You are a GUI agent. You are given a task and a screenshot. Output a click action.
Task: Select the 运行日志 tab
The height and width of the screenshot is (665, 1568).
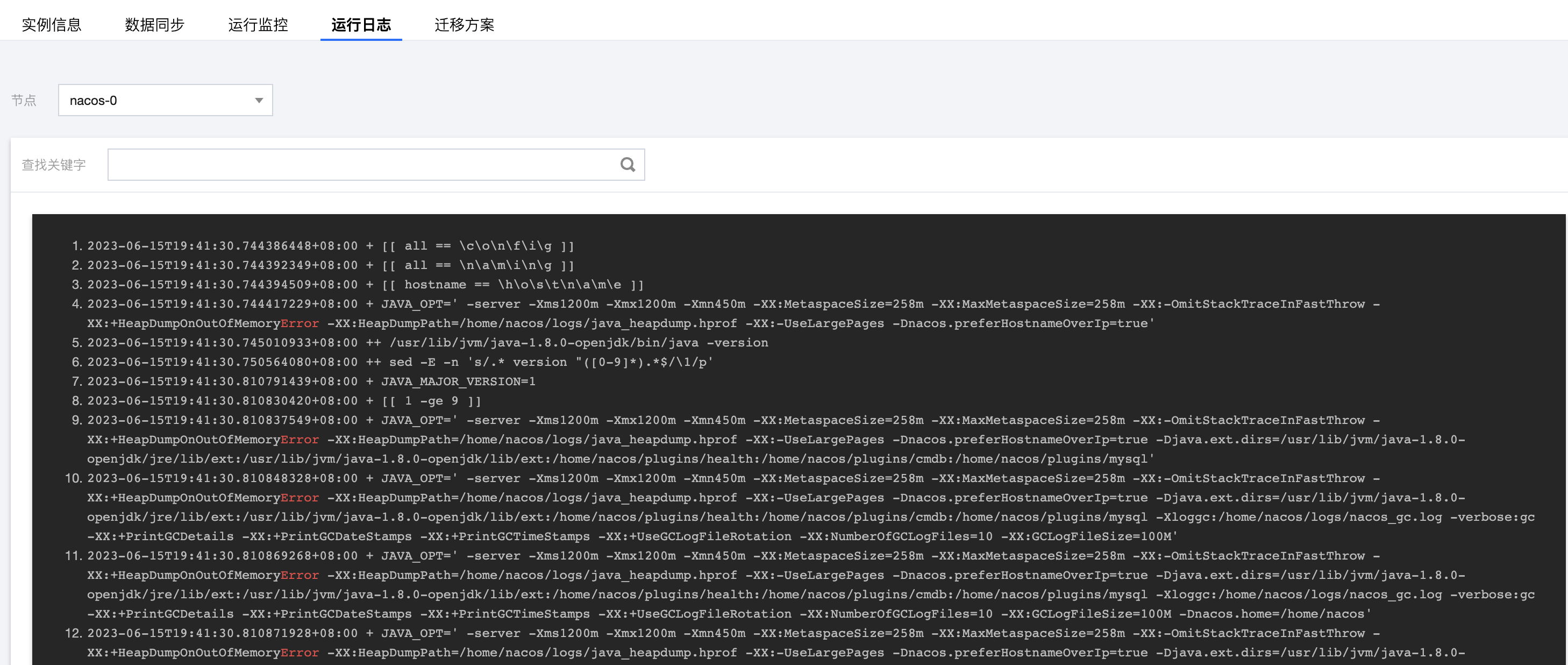(361, 25)
